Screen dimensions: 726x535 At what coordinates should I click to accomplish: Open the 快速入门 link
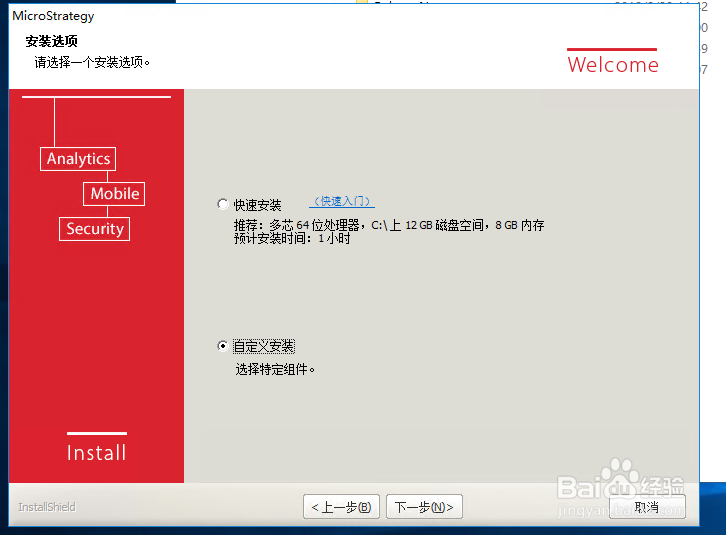pyautogui.click(x=342, y=201)
